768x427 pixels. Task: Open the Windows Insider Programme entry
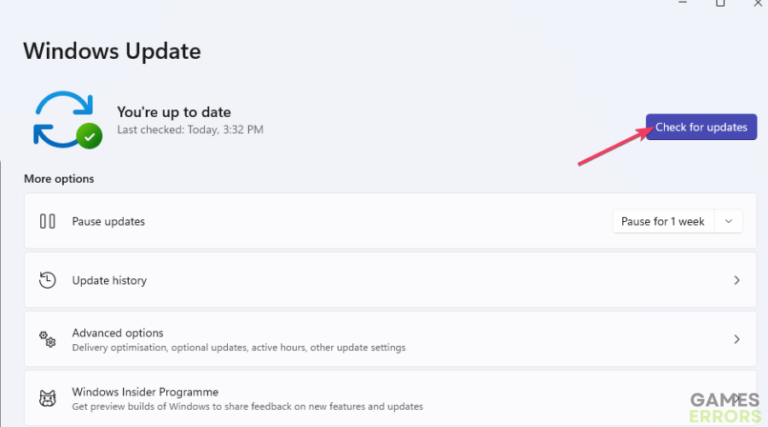click(x=145, y=392)
